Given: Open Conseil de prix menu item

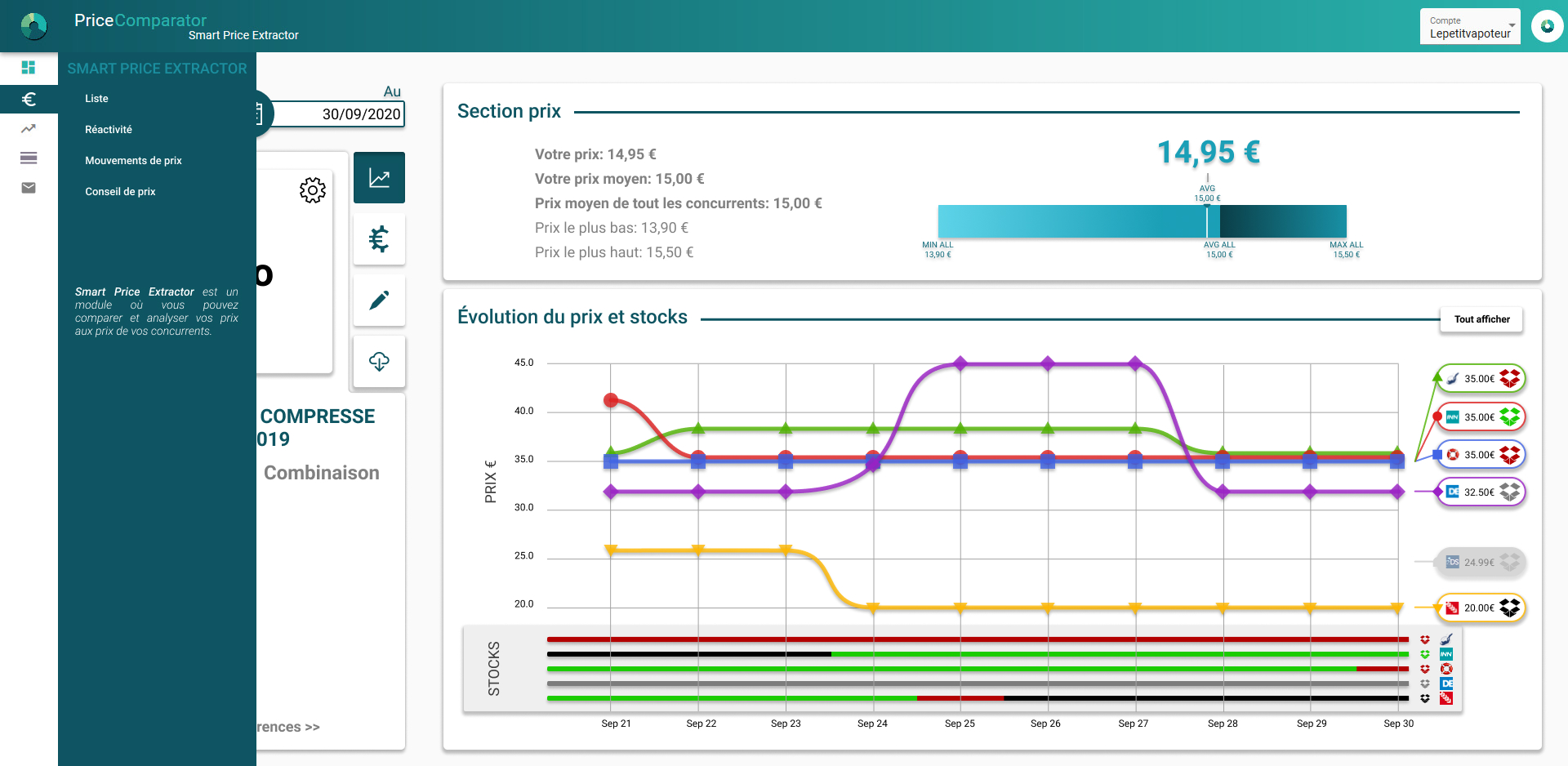Looking at the screenshot, I should [x=120, y=192].
